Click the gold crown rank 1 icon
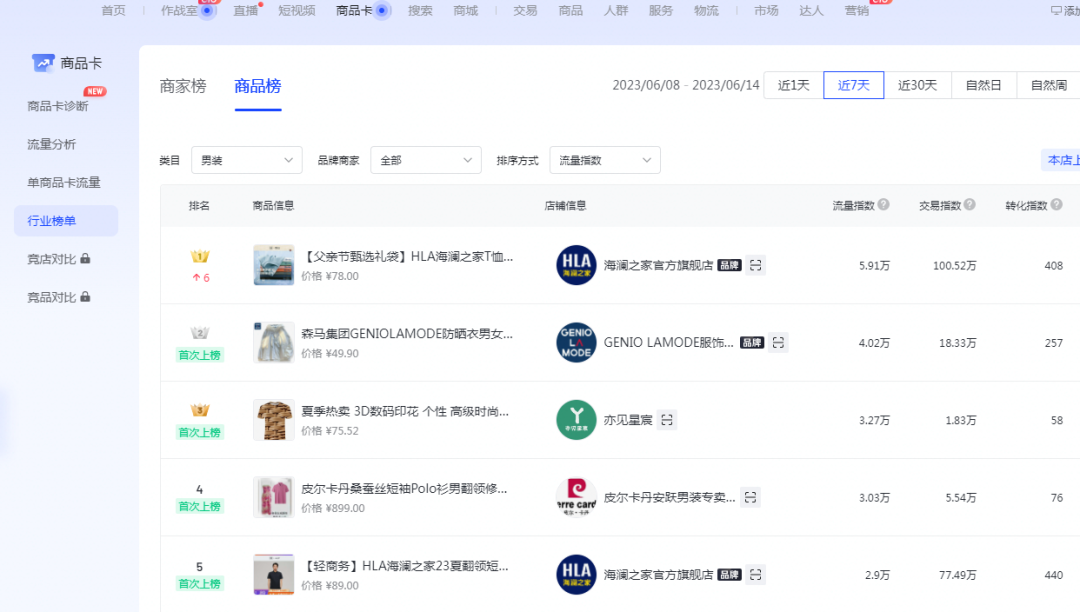The width and height of the screenshot is (1080, 612). 200,257
